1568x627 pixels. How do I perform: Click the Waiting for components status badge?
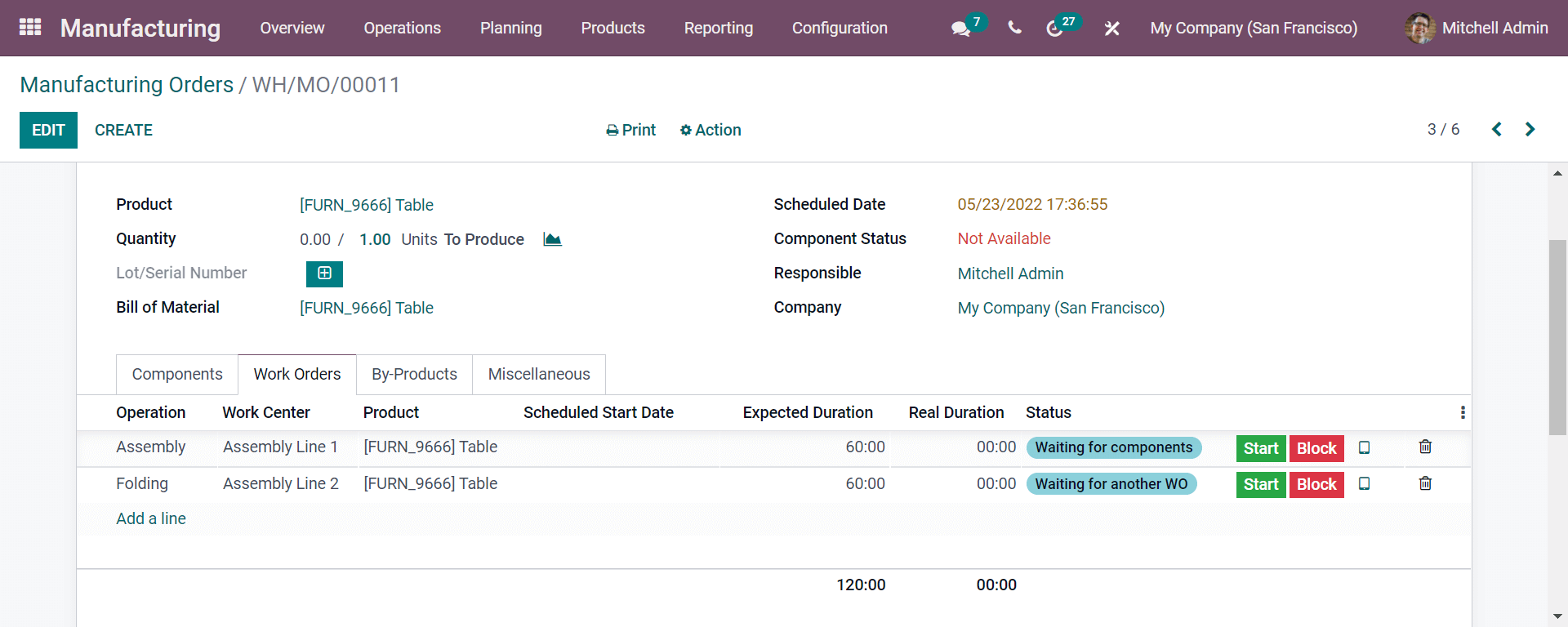pos(1114,447)
